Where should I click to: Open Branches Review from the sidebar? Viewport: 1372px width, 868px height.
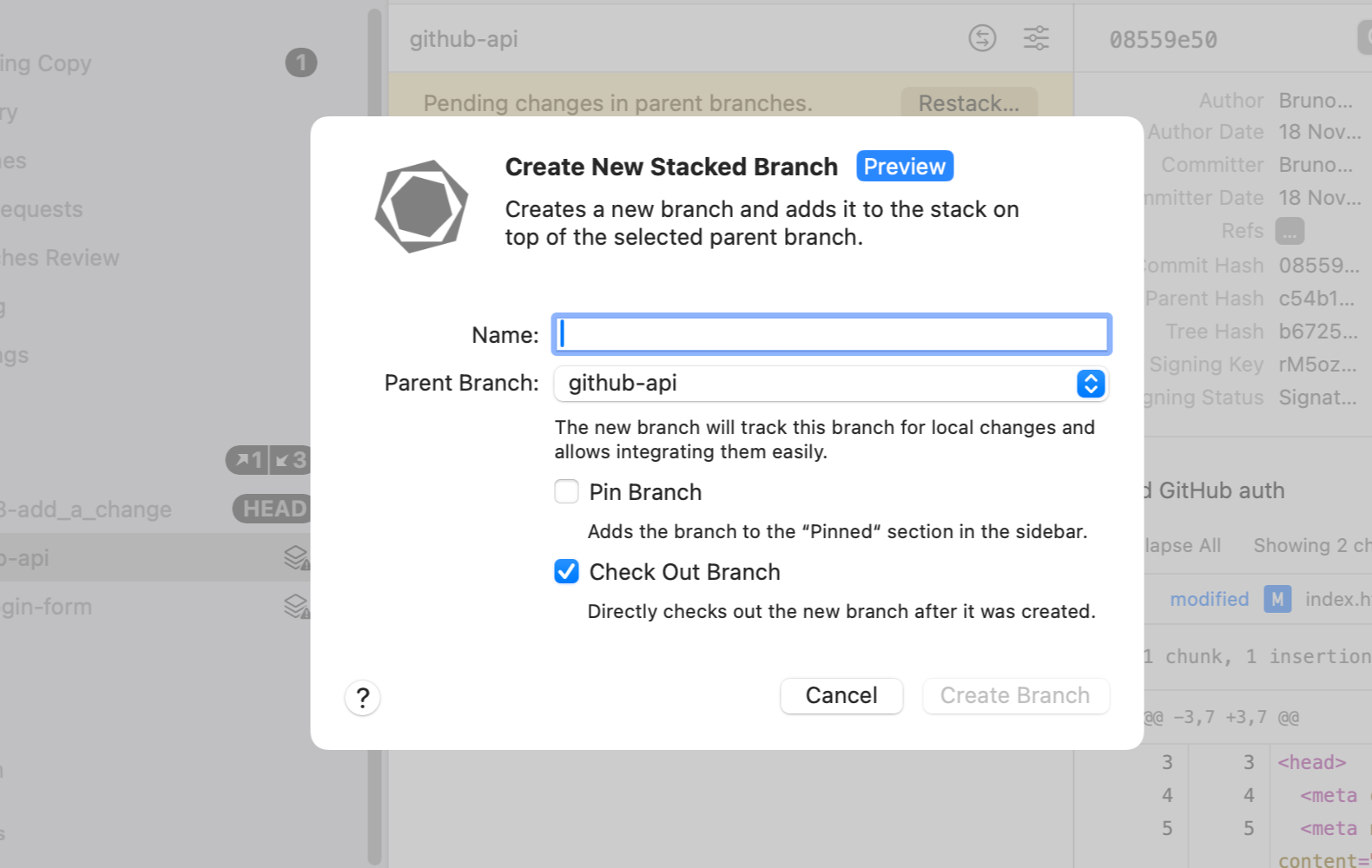(x=59, y=257)
